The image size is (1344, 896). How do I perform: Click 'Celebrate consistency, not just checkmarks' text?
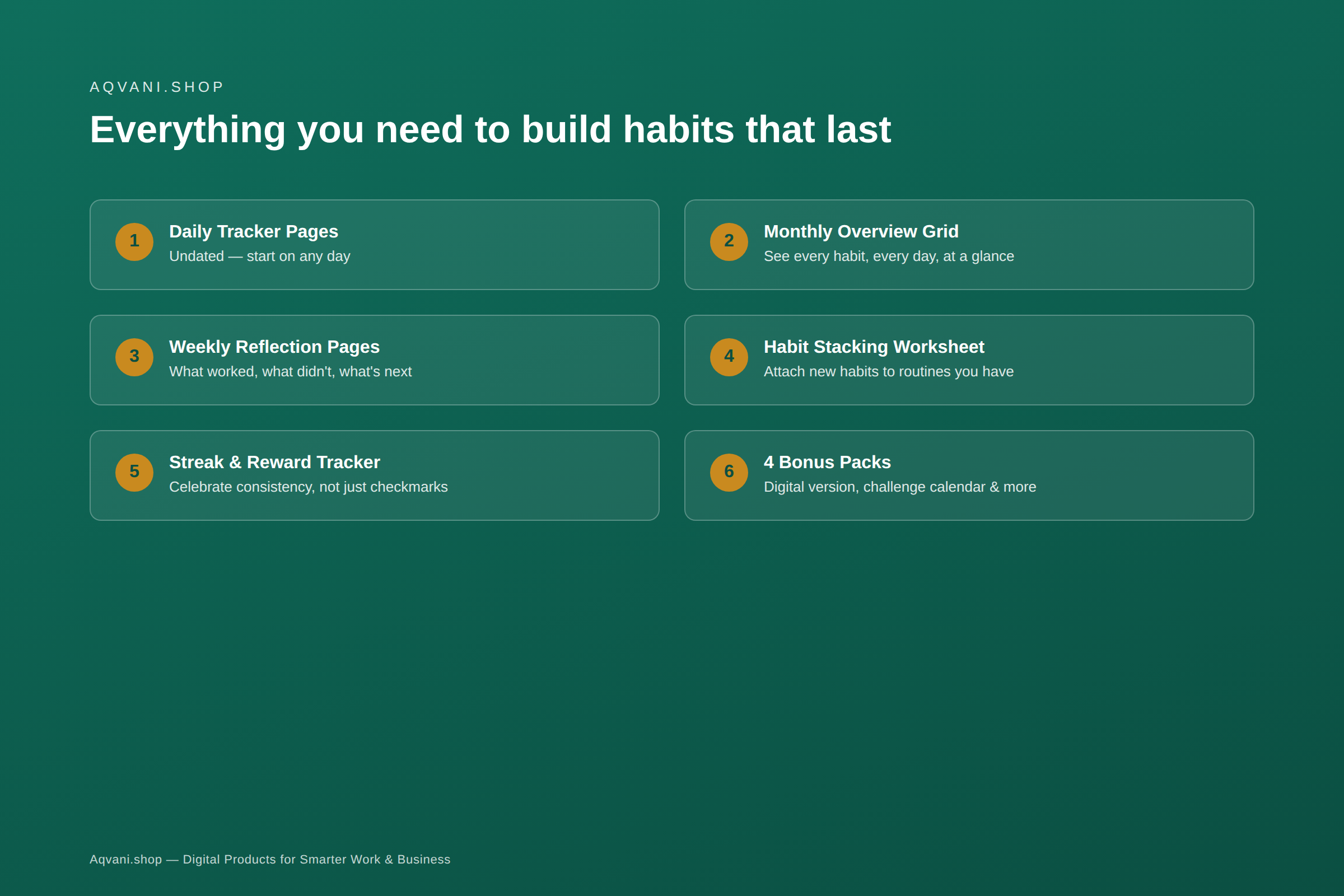pyautogui.click(x=309, y=487)
